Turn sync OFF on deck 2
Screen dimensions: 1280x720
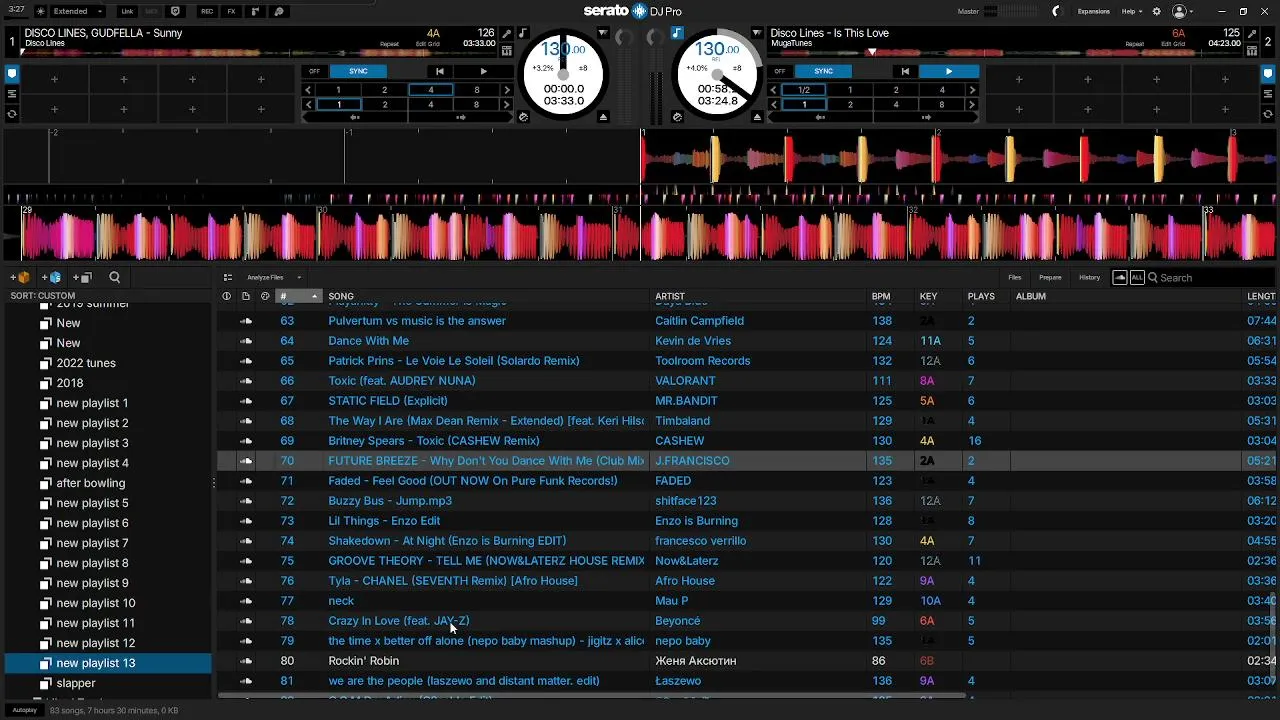(780, 72)
